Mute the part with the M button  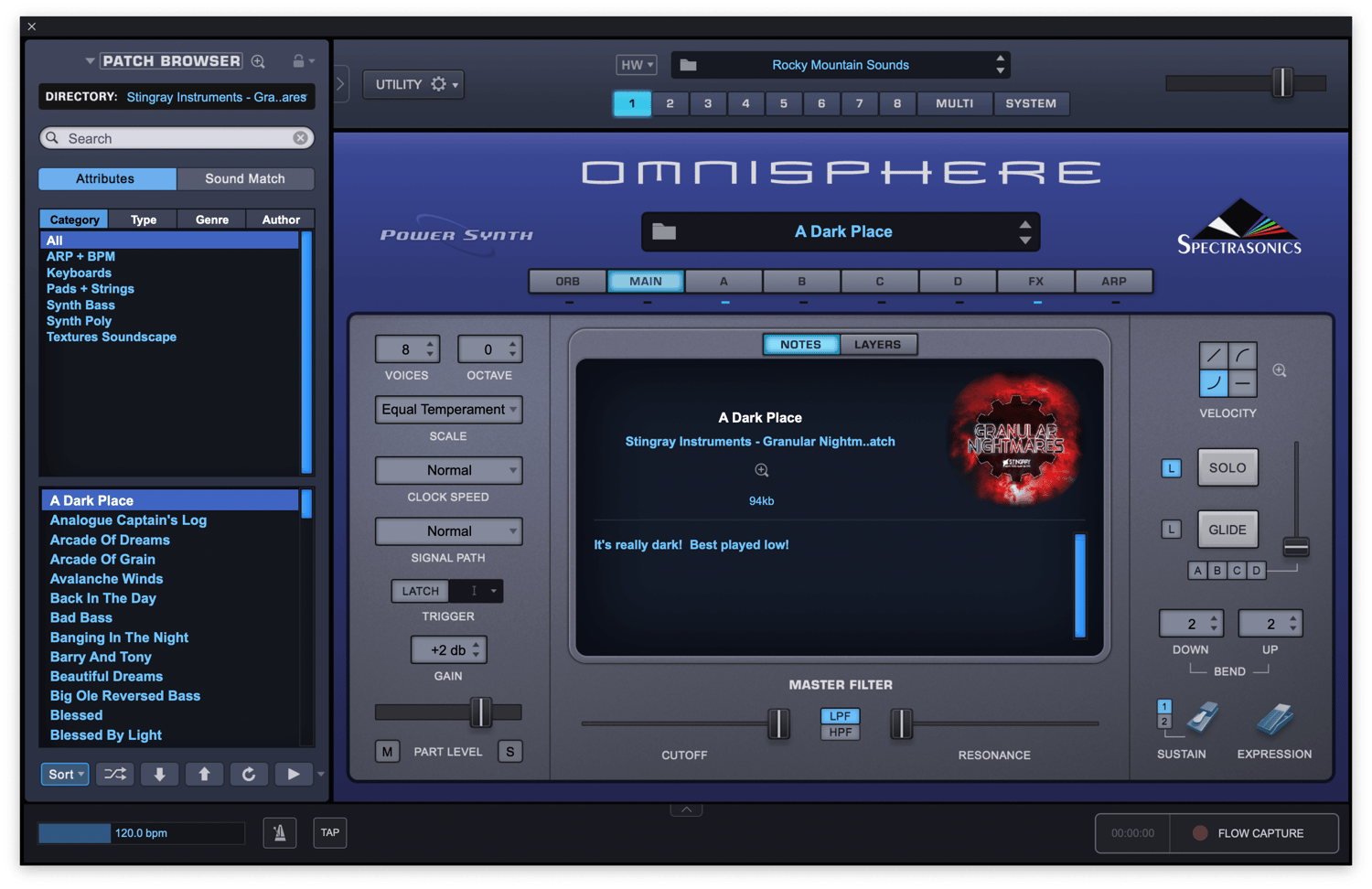pyautogui.click(x=388, y=752)
